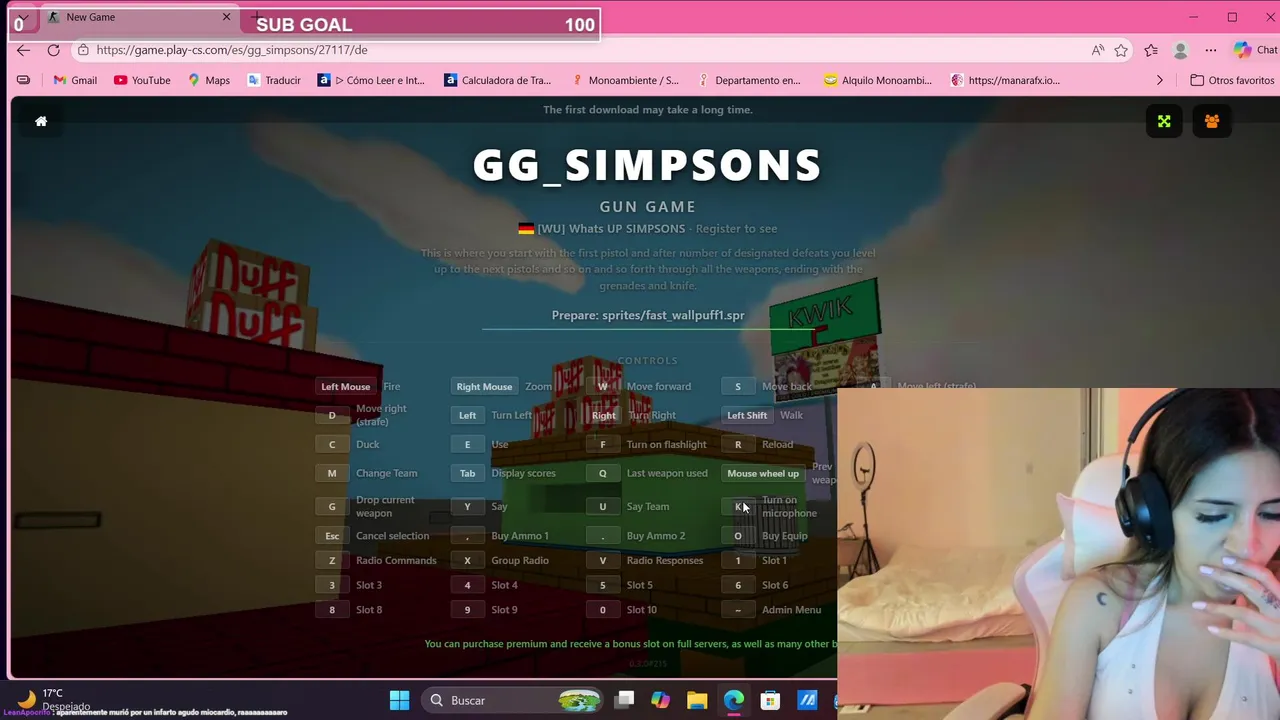Click the V key for Radio Responses
The image size is (1280, 720).
[x=602, y=561]
